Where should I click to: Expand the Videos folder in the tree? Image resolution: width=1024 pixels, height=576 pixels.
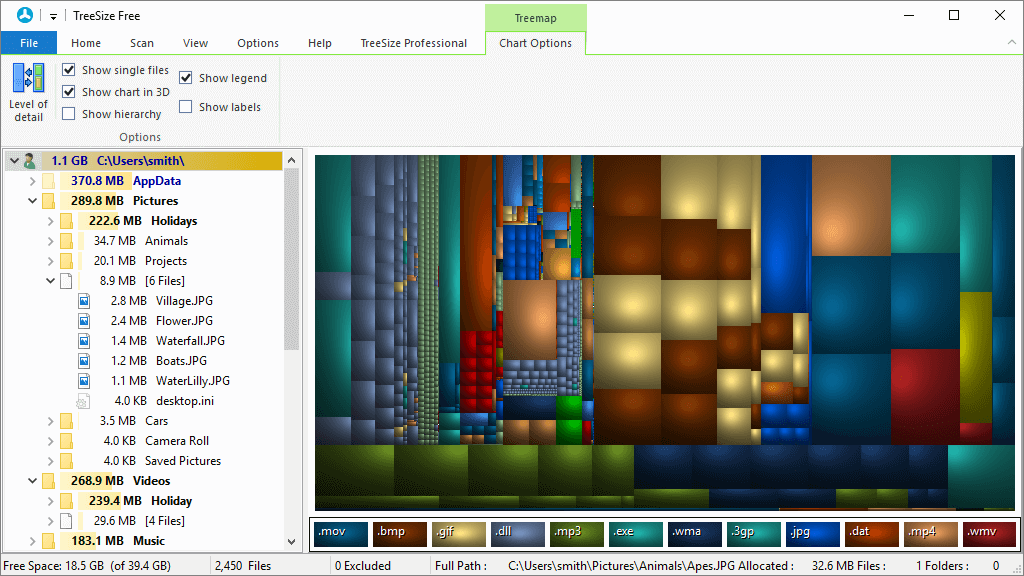[x=32, y=480]
